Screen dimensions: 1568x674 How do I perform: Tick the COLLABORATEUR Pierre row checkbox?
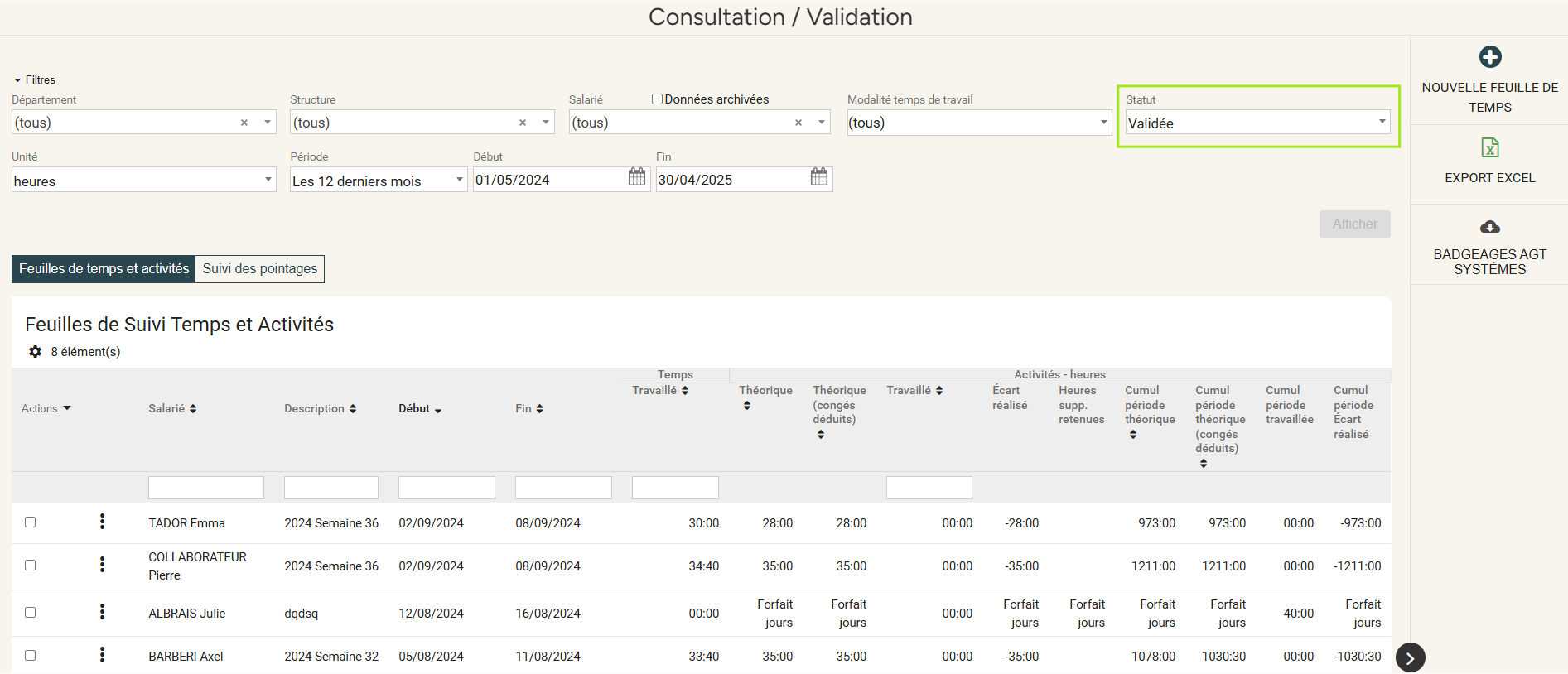point(31,566)
